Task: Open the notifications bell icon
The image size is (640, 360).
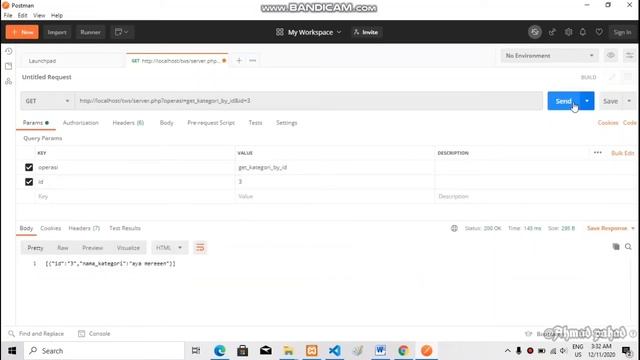Action: (583, 32)
